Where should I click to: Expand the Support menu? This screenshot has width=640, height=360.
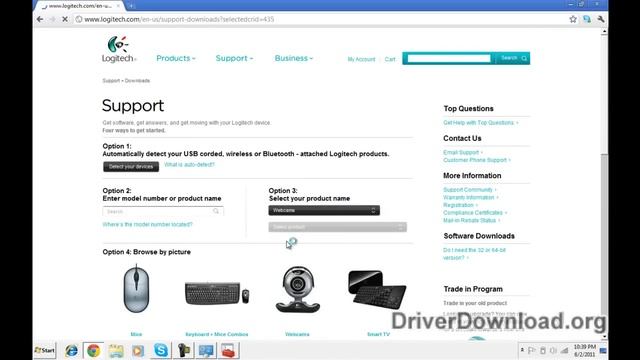[234, 58]
